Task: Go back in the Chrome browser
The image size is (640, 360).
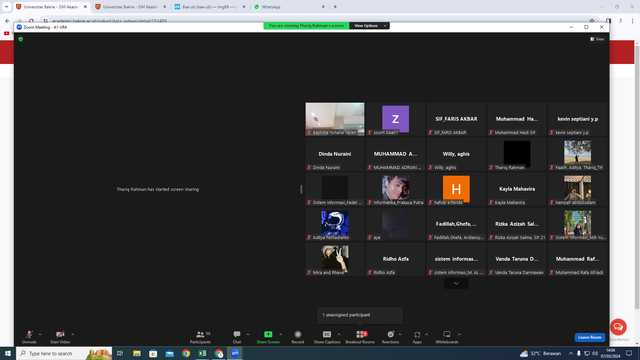Action: pyautogui.click(x=7, y=20)
